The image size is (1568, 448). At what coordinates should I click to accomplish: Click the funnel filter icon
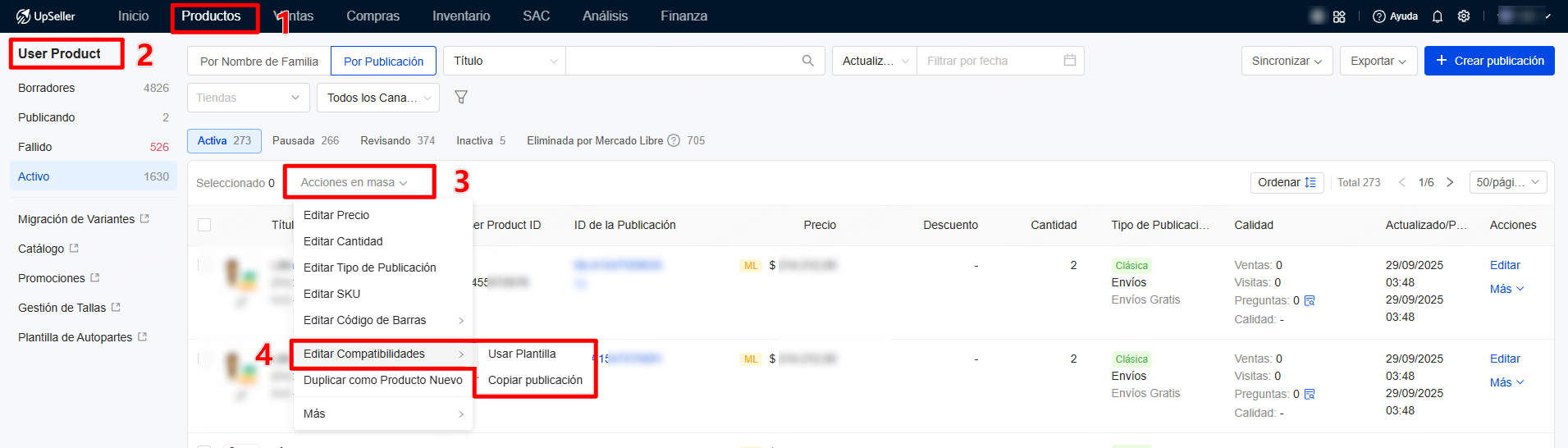click(x=461, y=98)
